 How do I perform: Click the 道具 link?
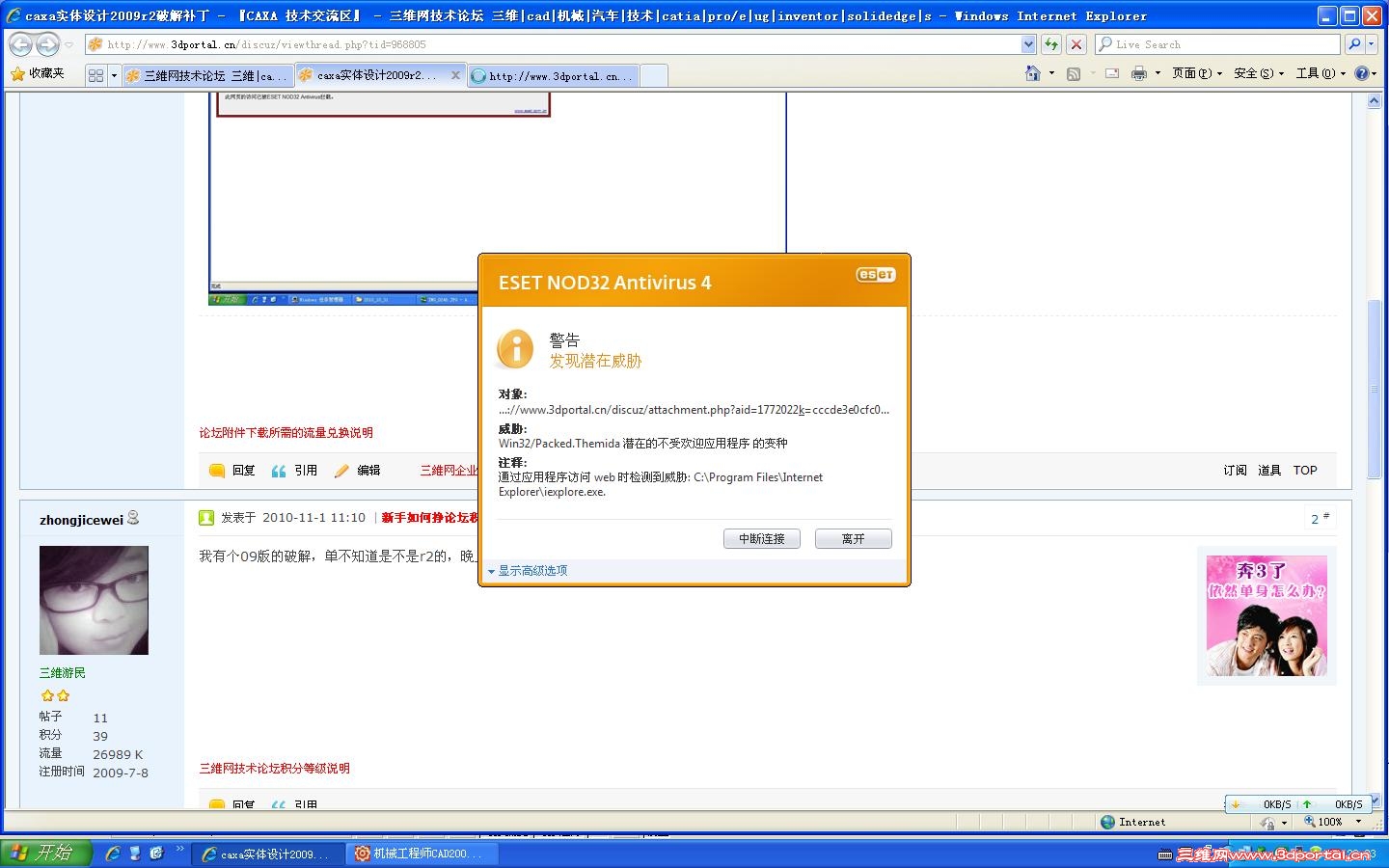tap(1269, 471)
